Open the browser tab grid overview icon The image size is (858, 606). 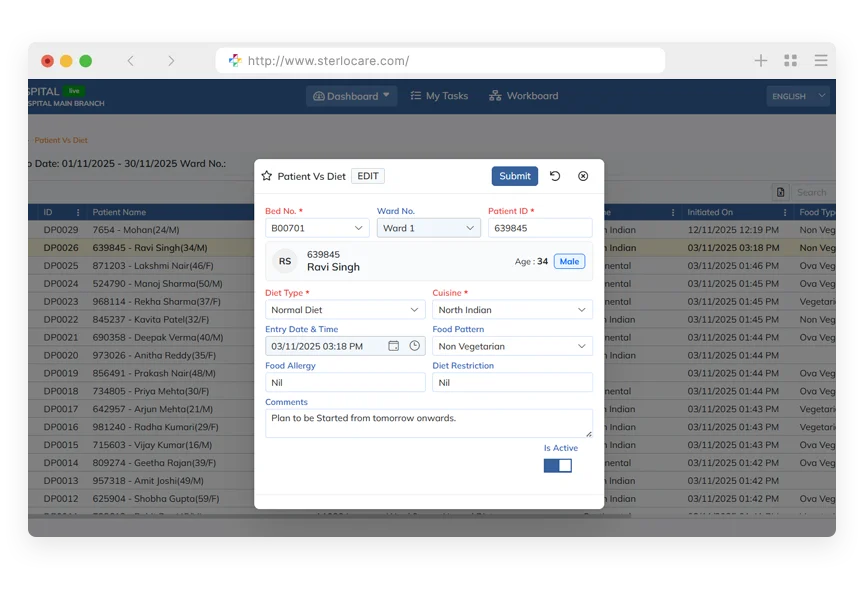click(791, 61)
